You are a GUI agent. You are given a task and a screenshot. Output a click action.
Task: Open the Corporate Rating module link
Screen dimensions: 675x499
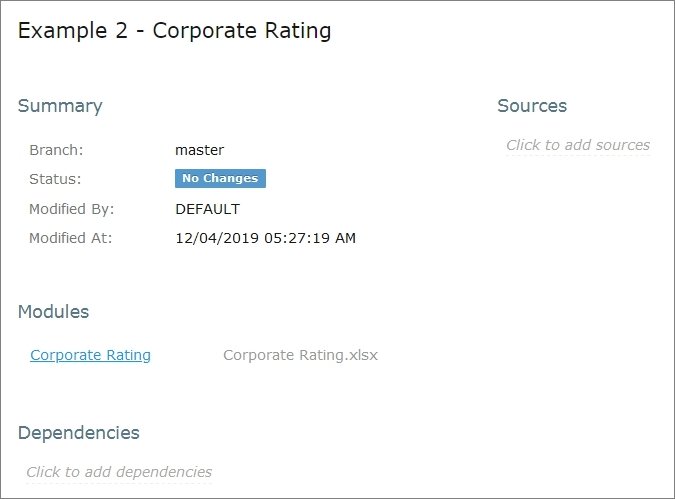[x=90, y=355]
